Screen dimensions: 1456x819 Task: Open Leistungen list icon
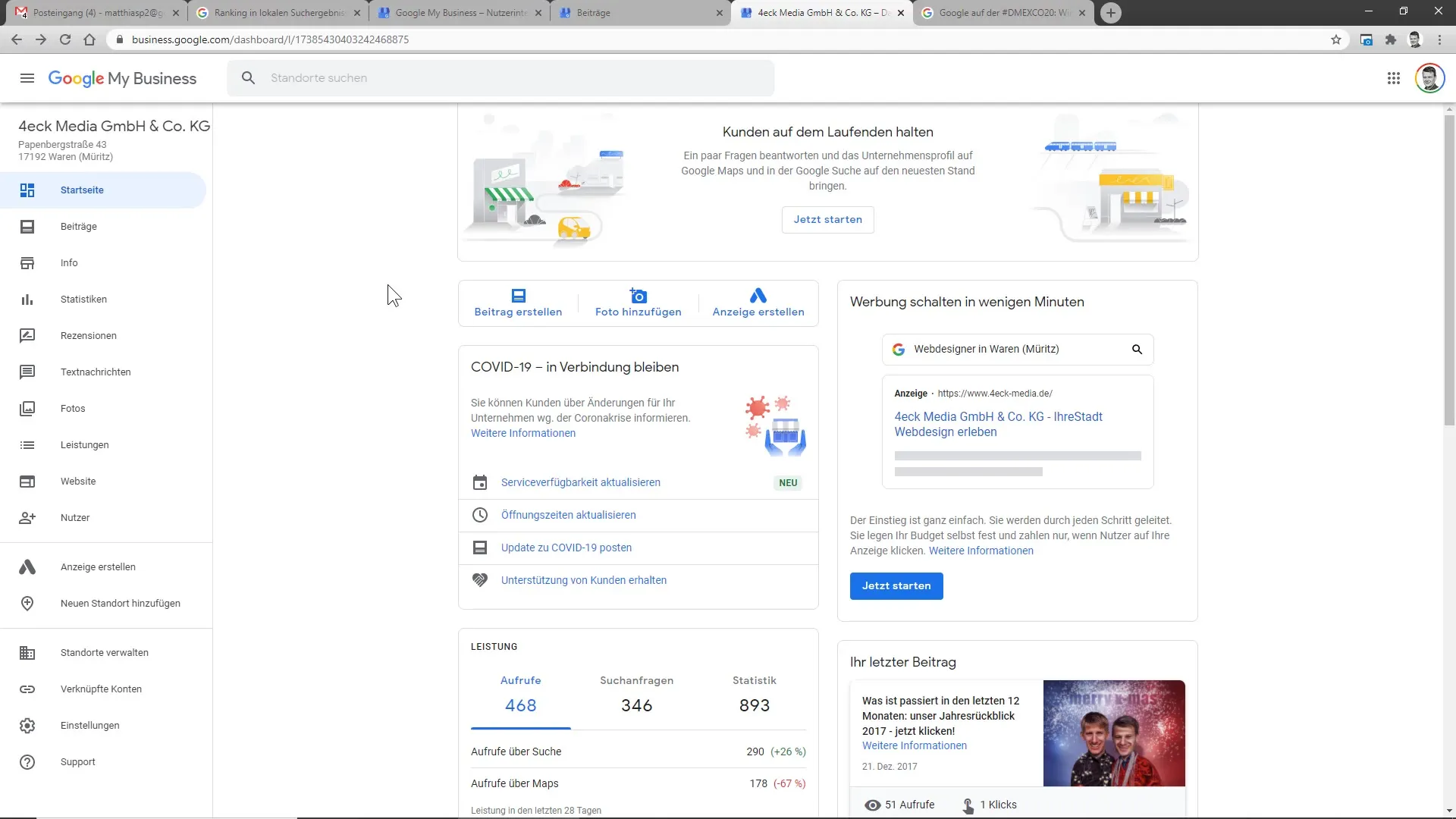click(27, 445)
